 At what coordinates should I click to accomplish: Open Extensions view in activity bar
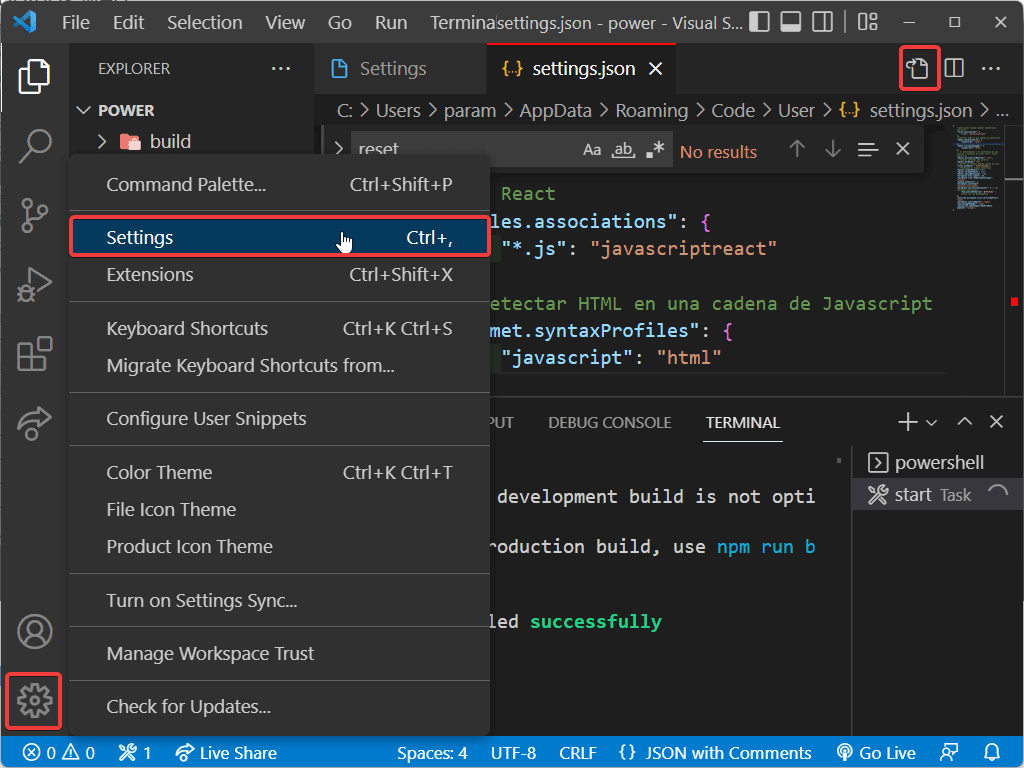pos(35,354)
